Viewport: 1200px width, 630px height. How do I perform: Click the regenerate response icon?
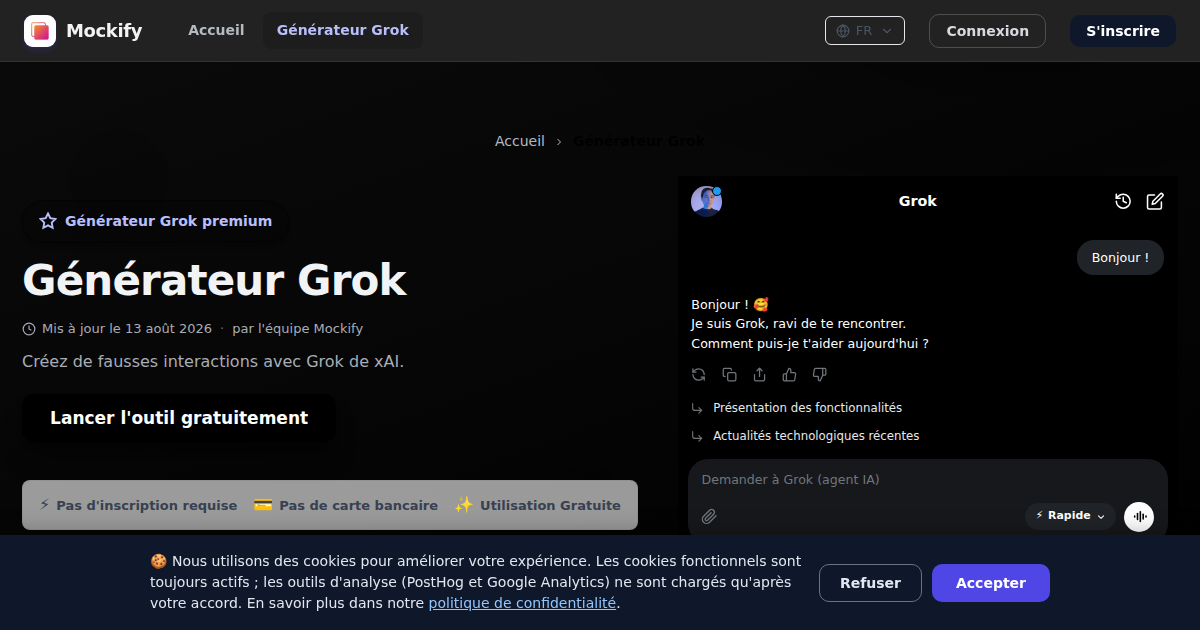[x=699, y=375]
